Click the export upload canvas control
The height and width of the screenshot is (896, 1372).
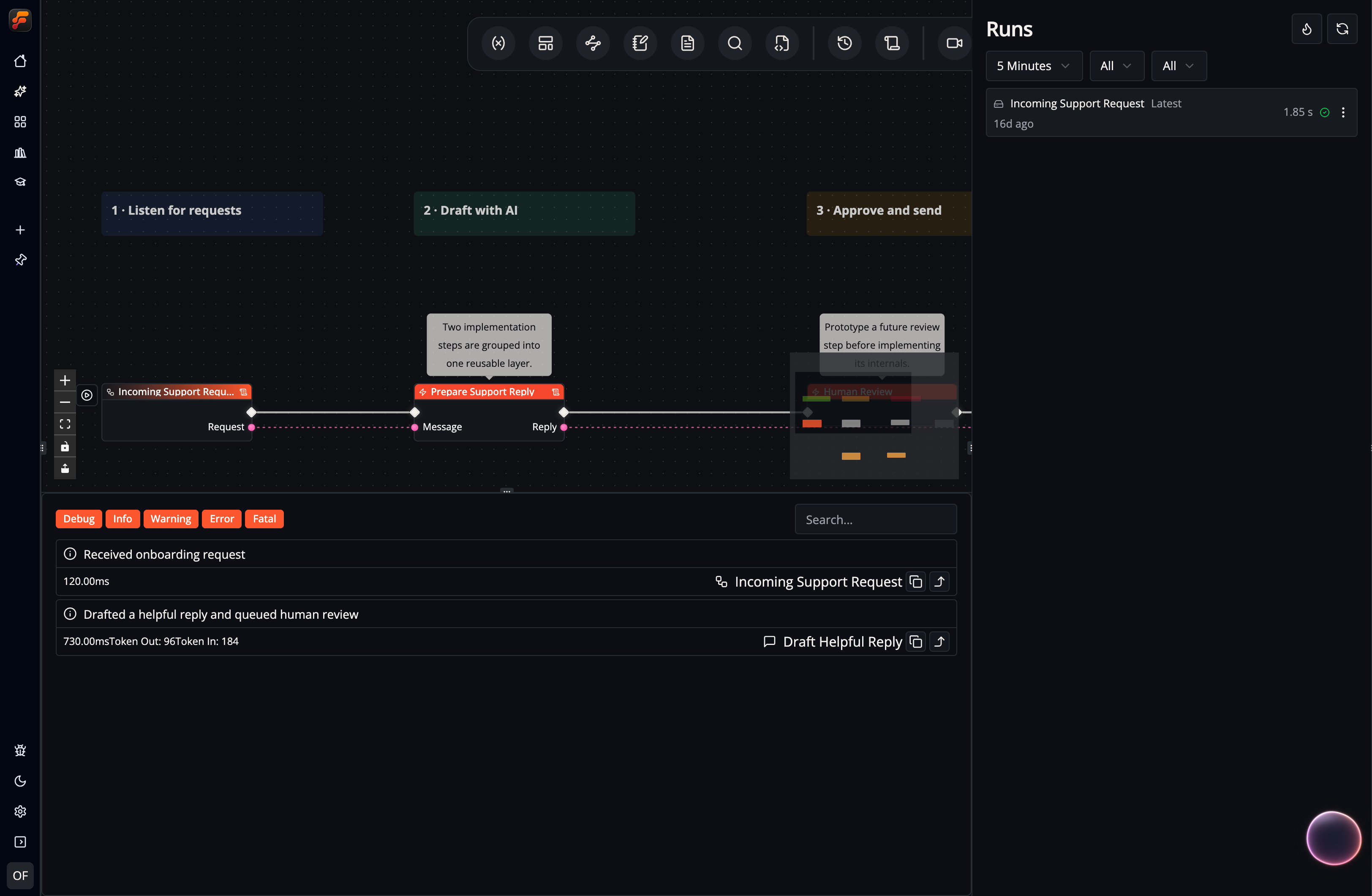[65, 468]
